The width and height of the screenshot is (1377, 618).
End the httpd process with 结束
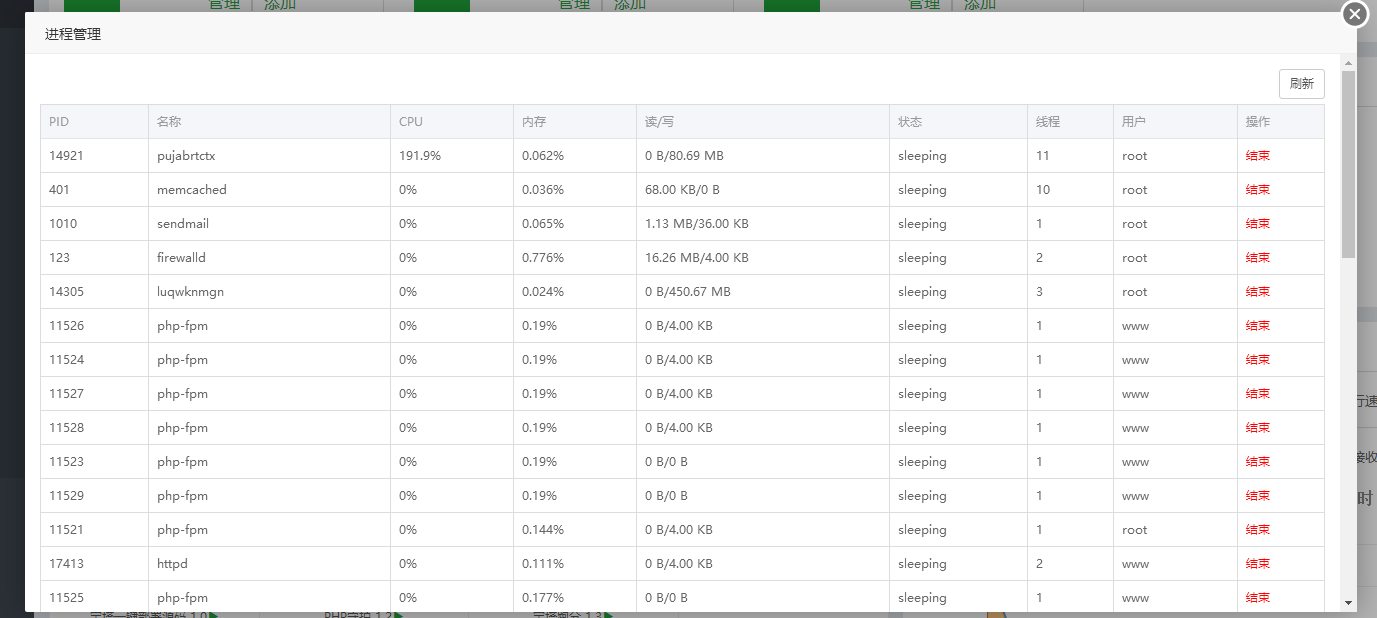coord(1258,564)
